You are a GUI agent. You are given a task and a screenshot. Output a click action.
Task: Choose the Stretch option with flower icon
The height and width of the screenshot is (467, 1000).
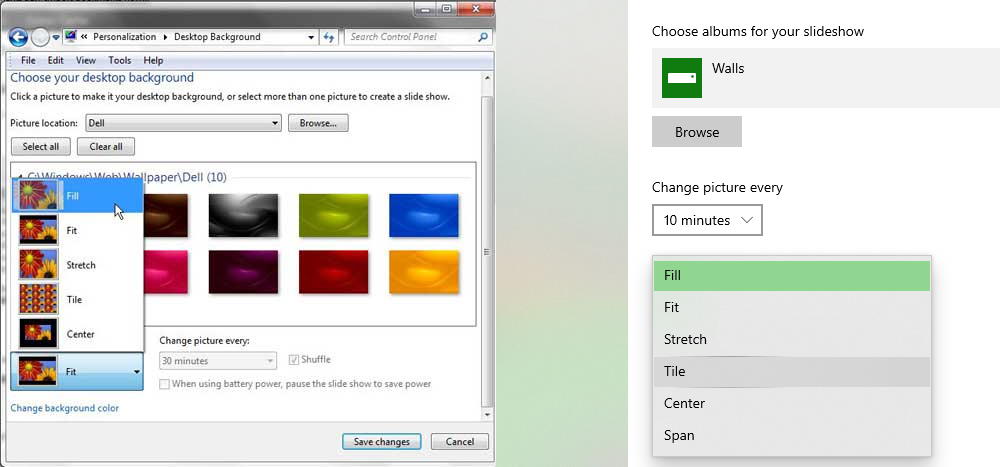coord(39,265)
